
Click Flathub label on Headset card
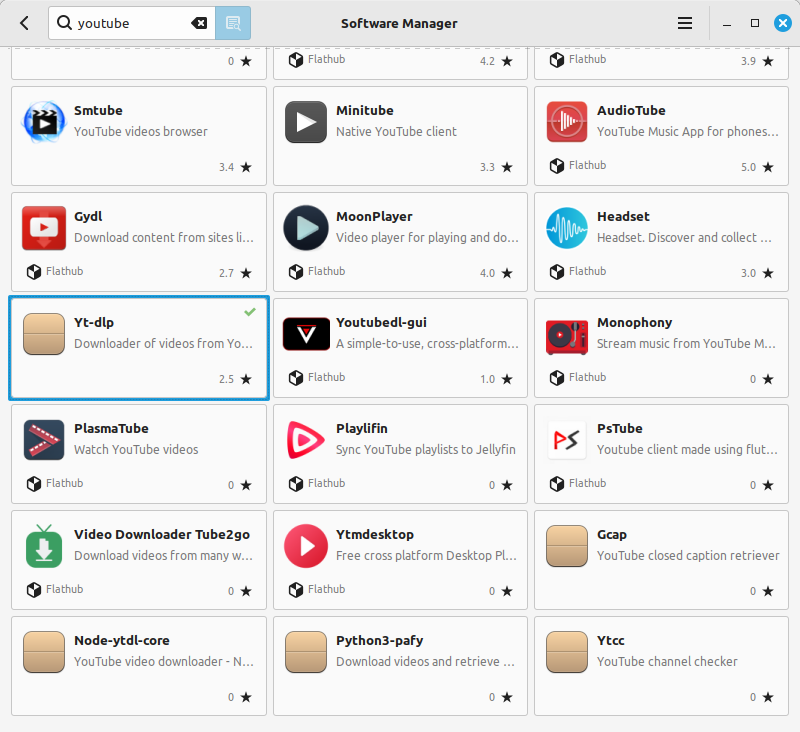point(587,271)
